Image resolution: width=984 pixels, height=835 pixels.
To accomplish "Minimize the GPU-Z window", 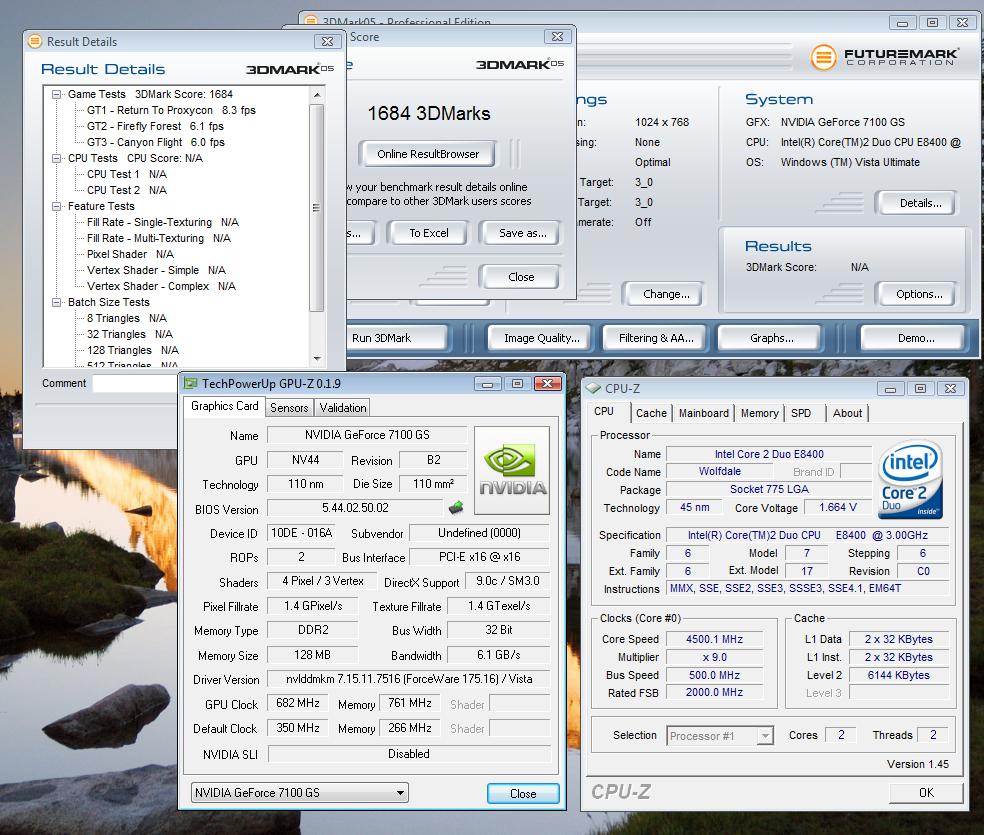I will 488,383.
